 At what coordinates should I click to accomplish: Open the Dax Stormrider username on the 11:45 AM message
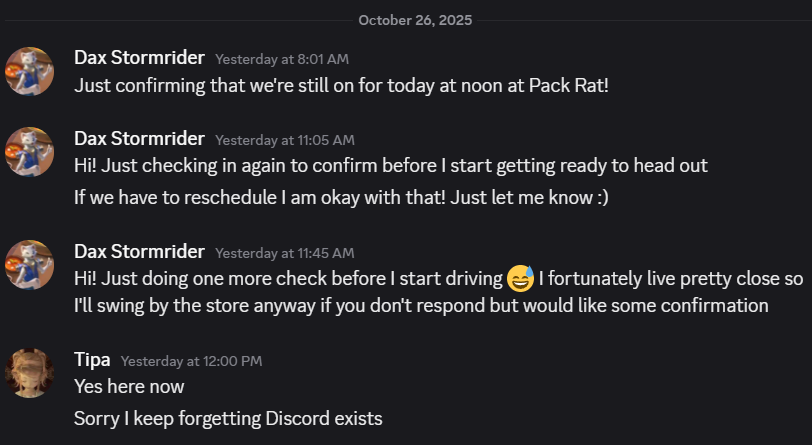coord(139,251)
